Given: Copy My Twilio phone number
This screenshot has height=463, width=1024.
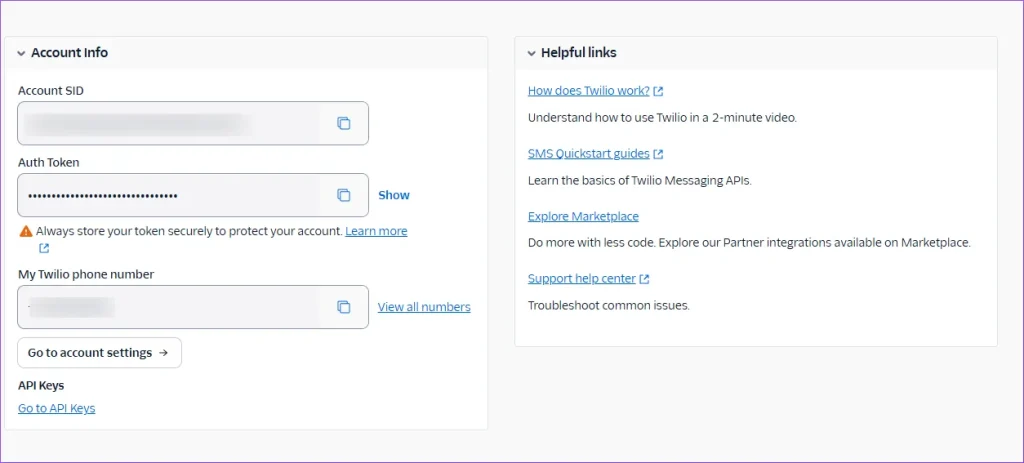Looking at the screenshot, I should [x=344, y=307].
